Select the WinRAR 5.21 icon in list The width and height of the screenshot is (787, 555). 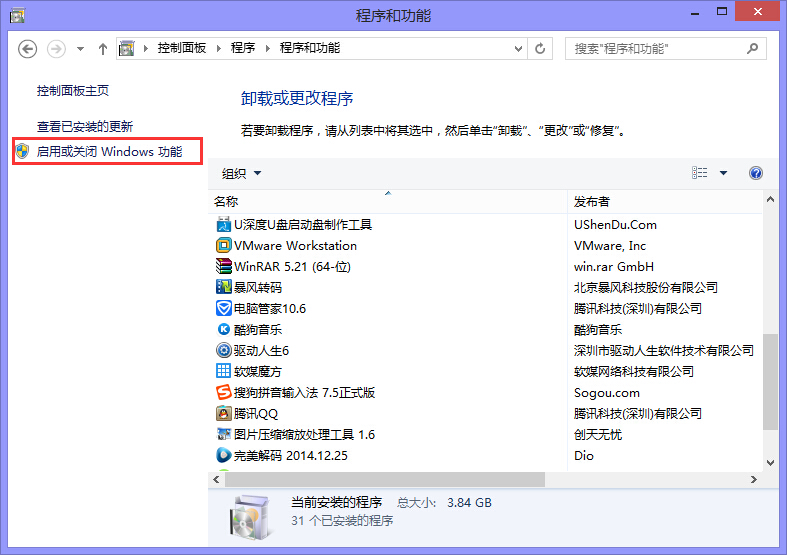(224, 267)
